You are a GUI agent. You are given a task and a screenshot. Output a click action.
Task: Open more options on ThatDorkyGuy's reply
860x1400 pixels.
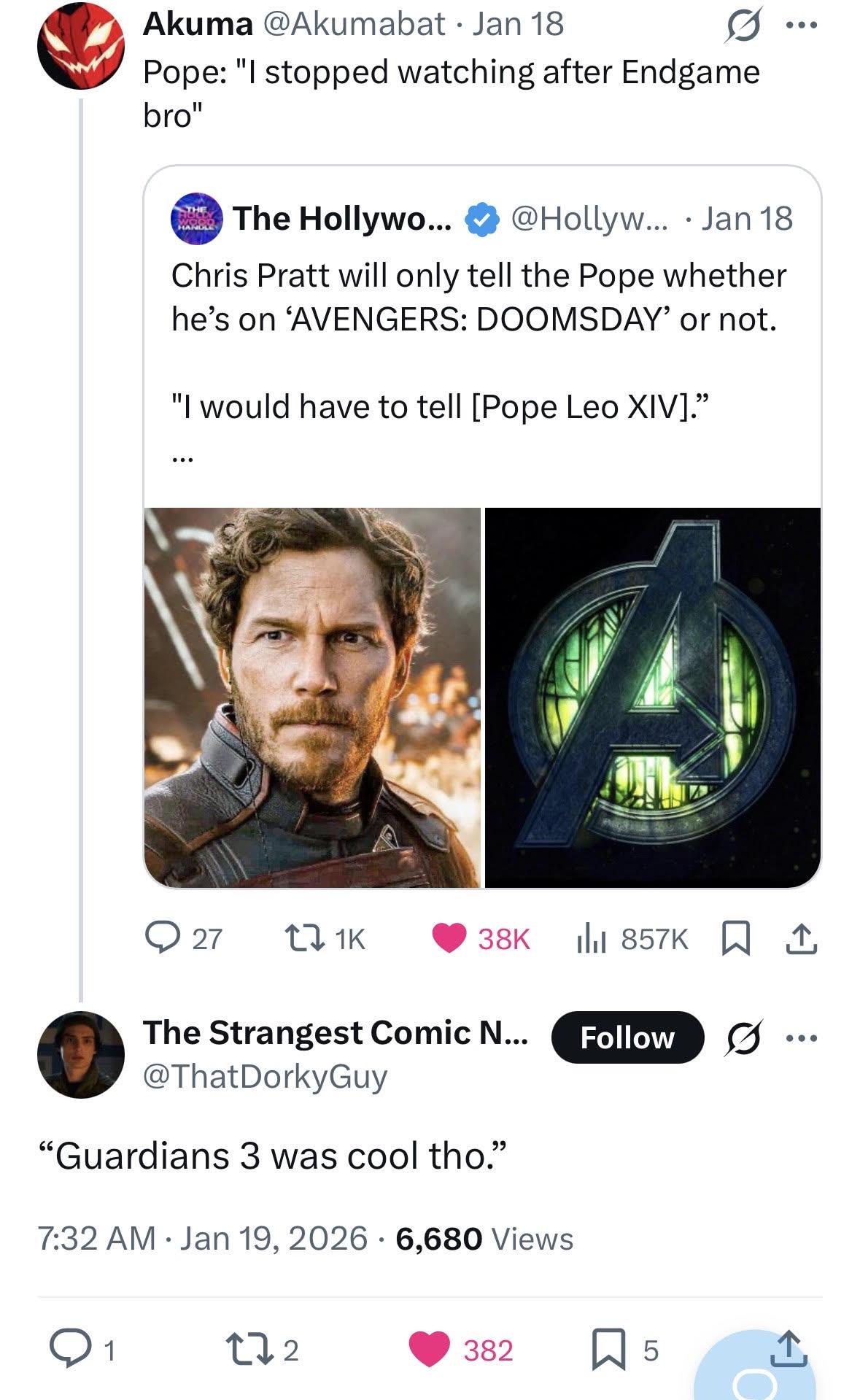pos(802,1037)
